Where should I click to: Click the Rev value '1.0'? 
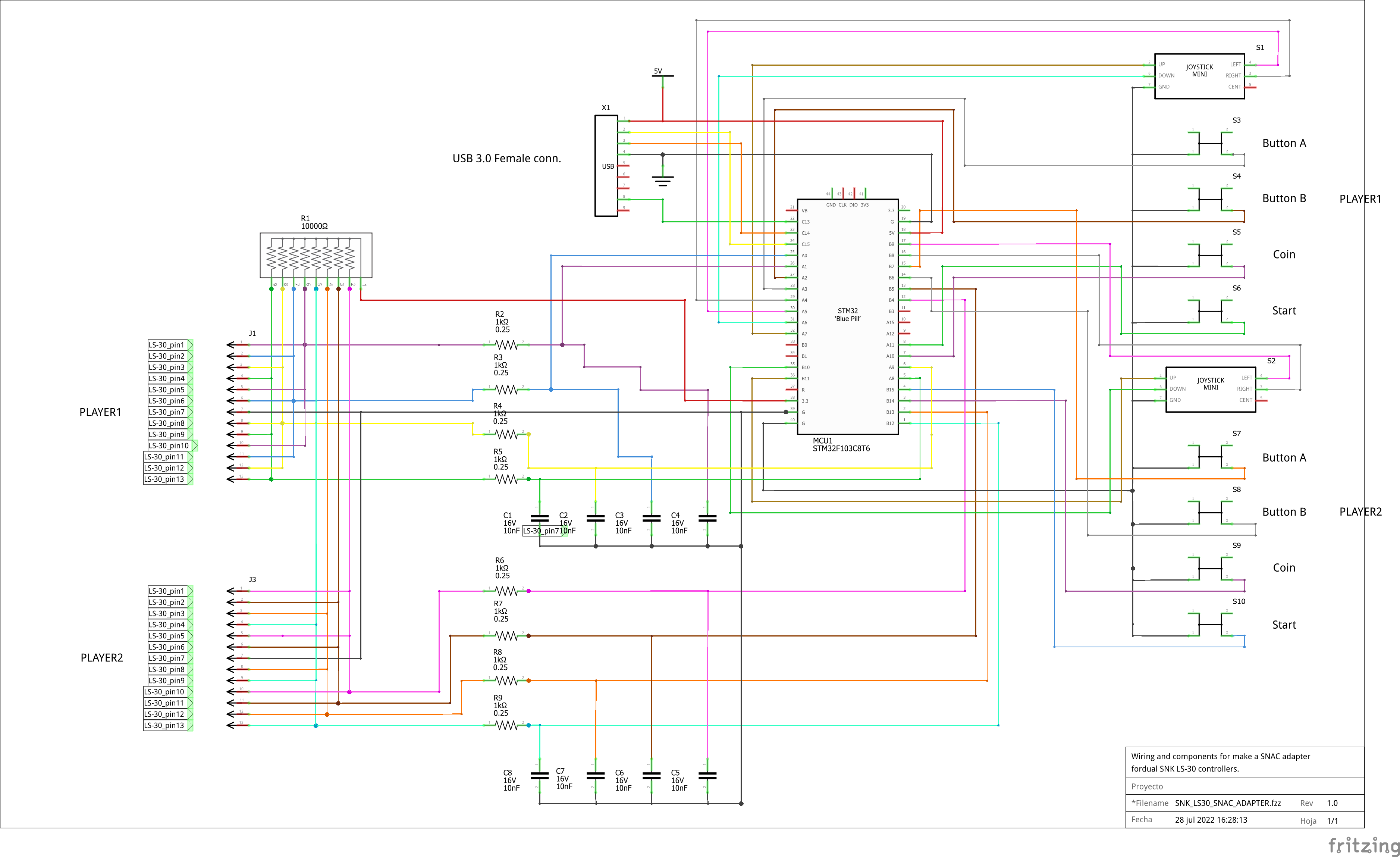coord(1332,803)
